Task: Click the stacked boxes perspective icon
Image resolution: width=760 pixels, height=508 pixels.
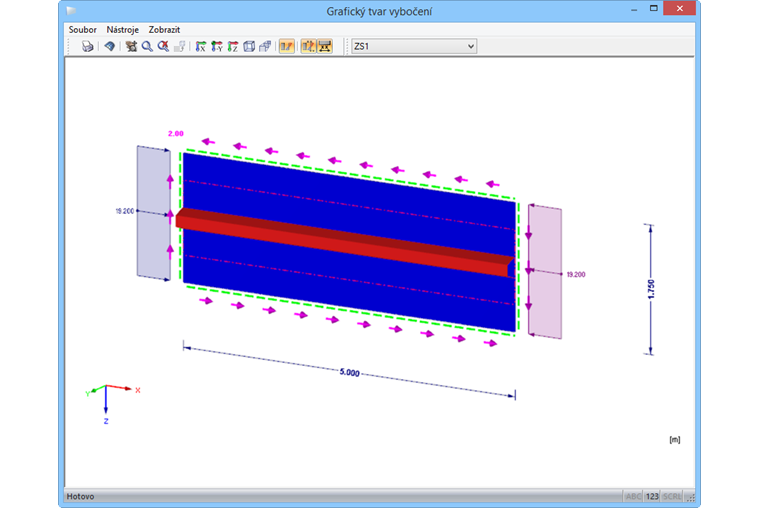Action: (x=265, y=47)
